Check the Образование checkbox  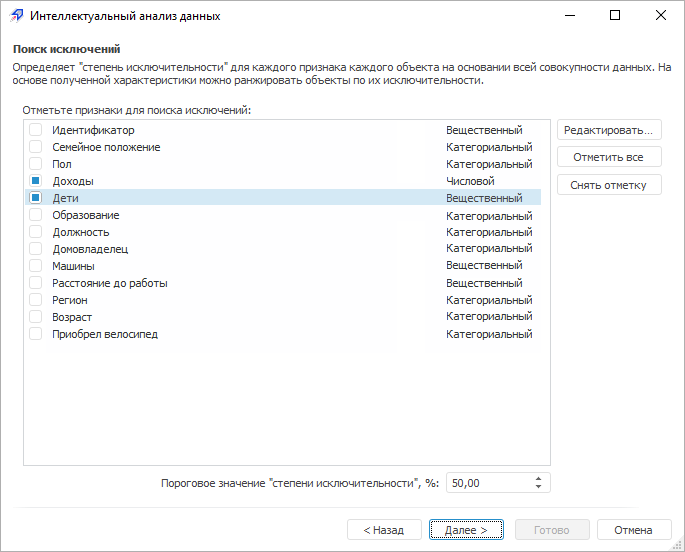pos(36,215)
